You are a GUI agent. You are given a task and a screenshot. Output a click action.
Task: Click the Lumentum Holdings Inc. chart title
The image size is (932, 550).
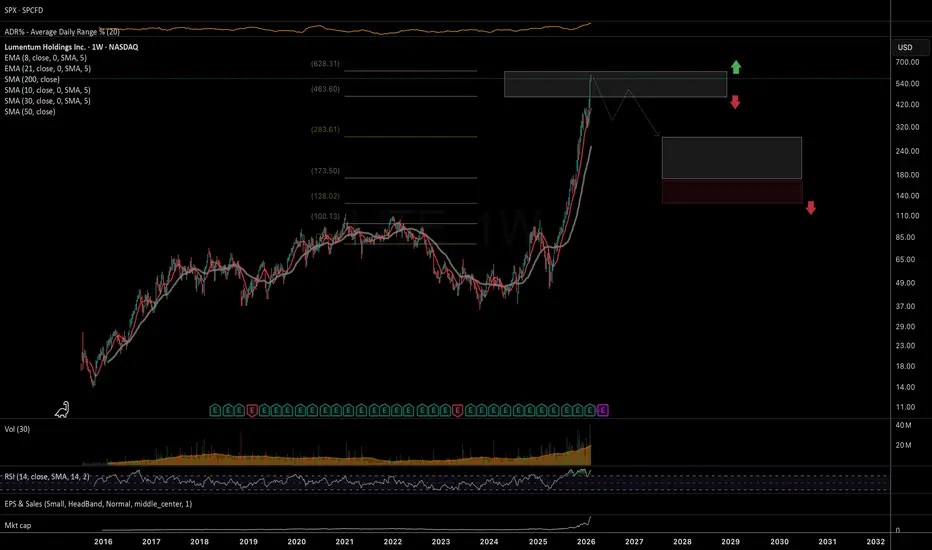pyautogui.click(x=71, y=47)
